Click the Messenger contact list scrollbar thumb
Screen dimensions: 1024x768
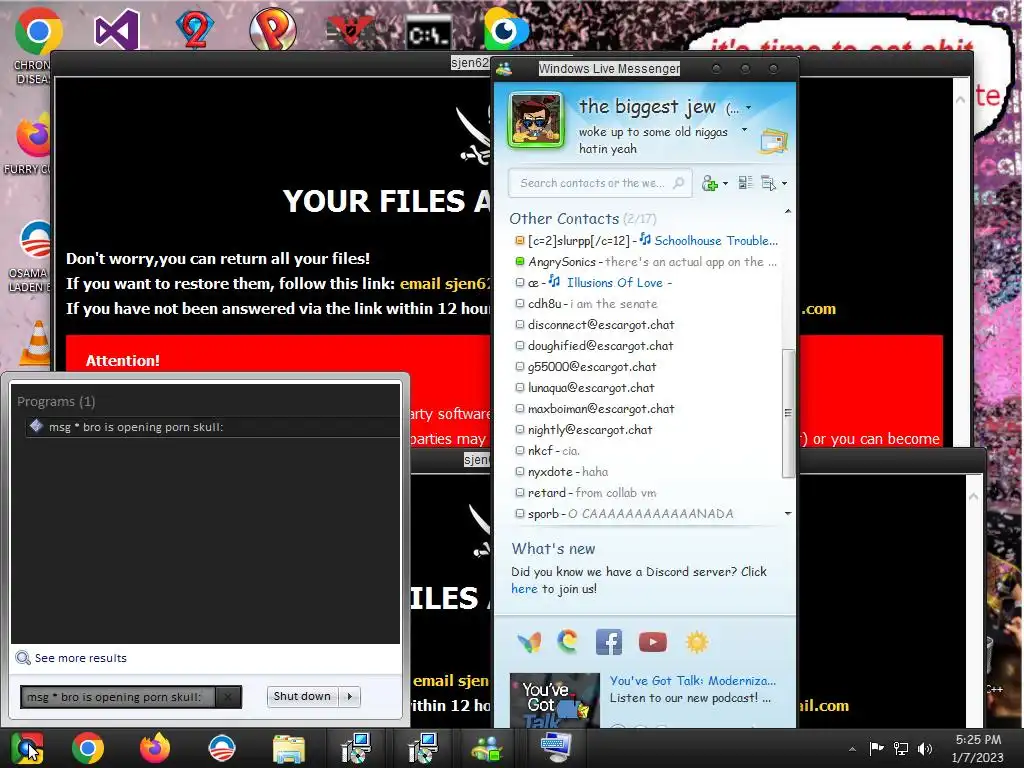pyautogui.click(x=788, y=413)
